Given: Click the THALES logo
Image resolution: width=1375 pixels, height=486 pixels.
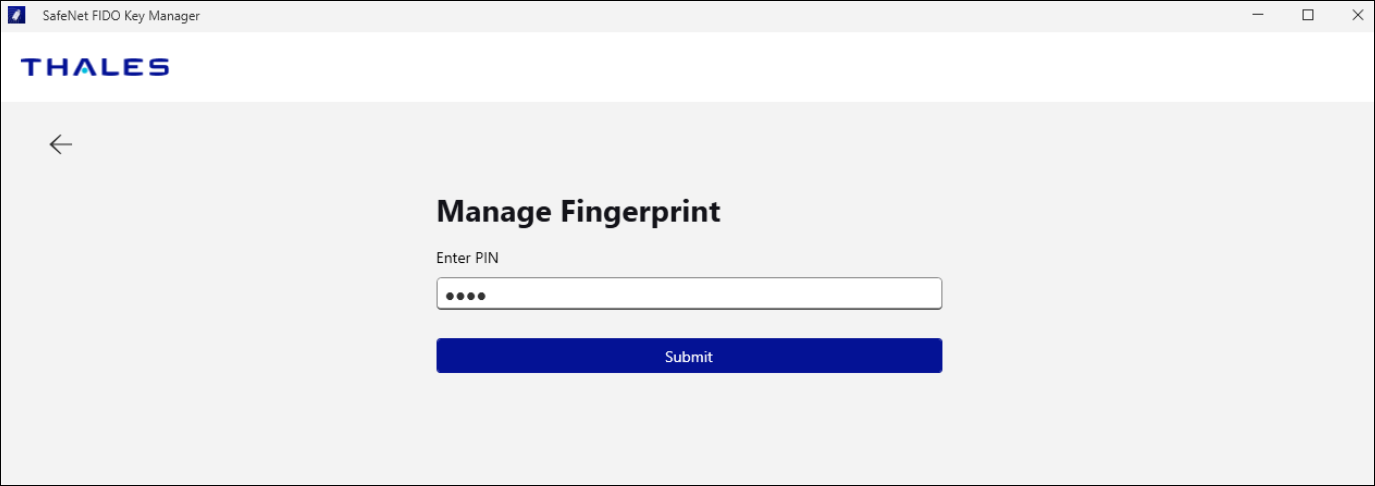Looking at the screenshot, I should [95, 67].
